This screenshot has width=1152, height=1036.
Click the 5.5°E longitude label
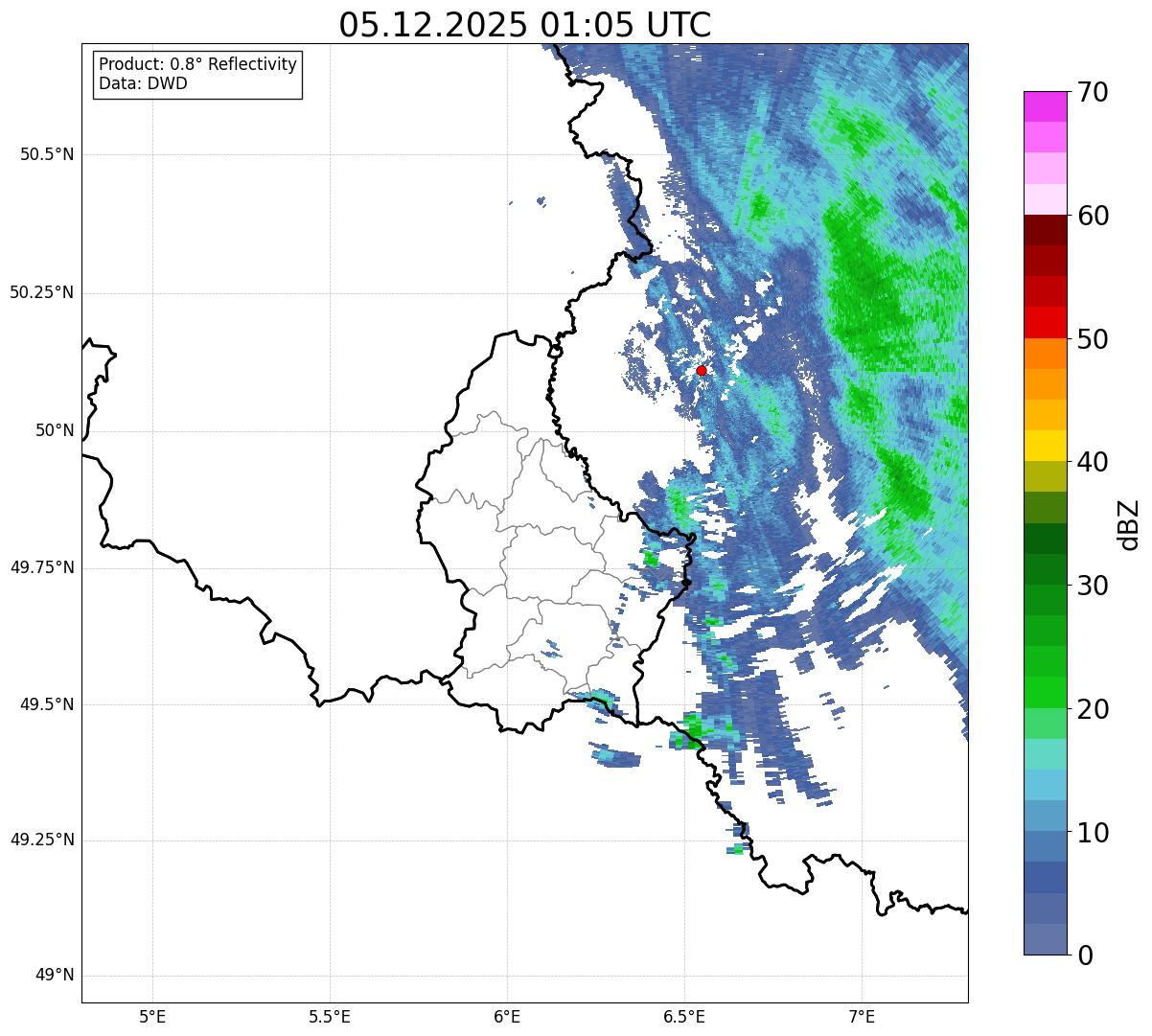[x=330, y=1016]
